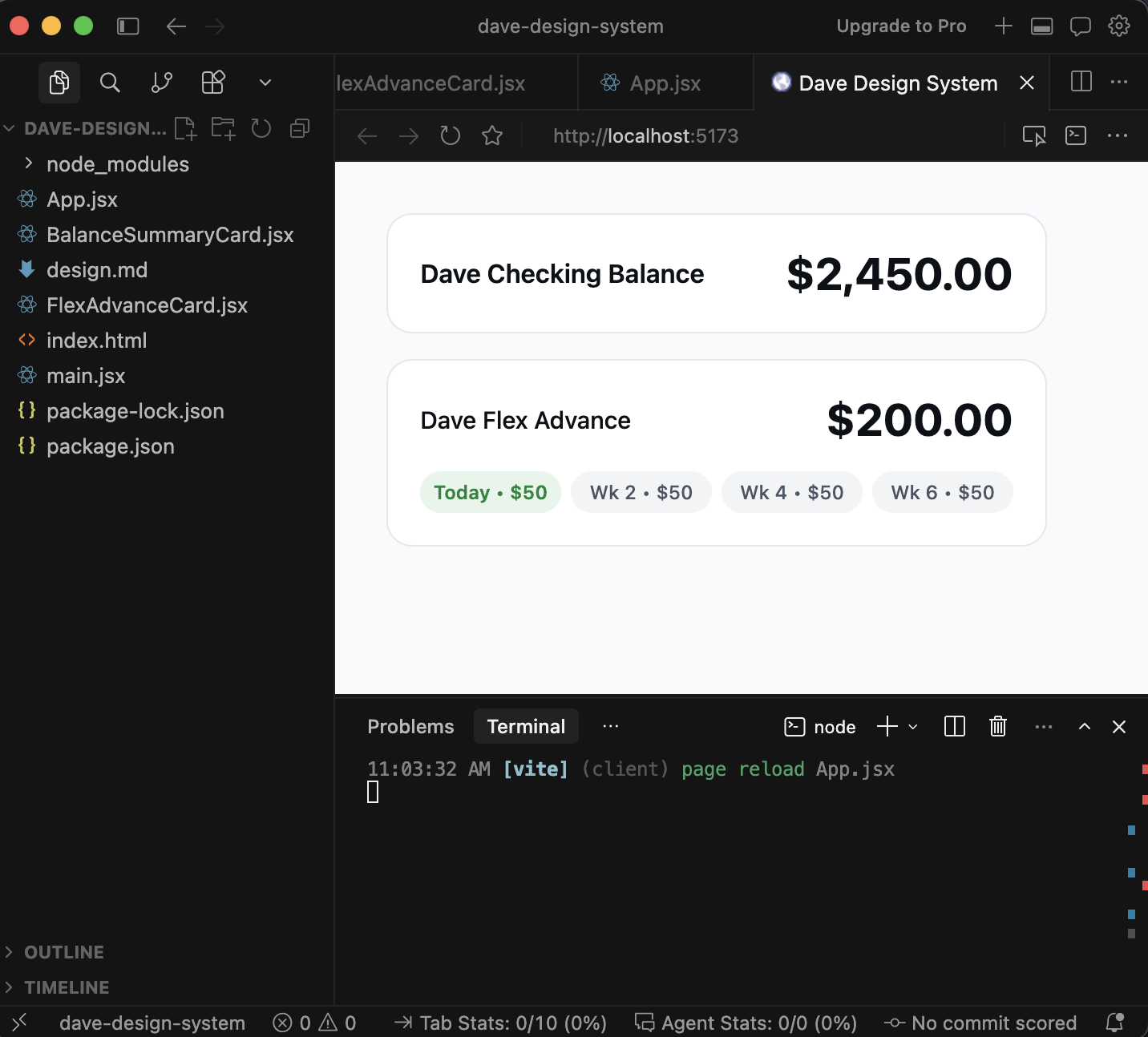Screen dimensions: 1148x1037
Task: Expand the OUTLINE section
Action: [x=167, y=952]
